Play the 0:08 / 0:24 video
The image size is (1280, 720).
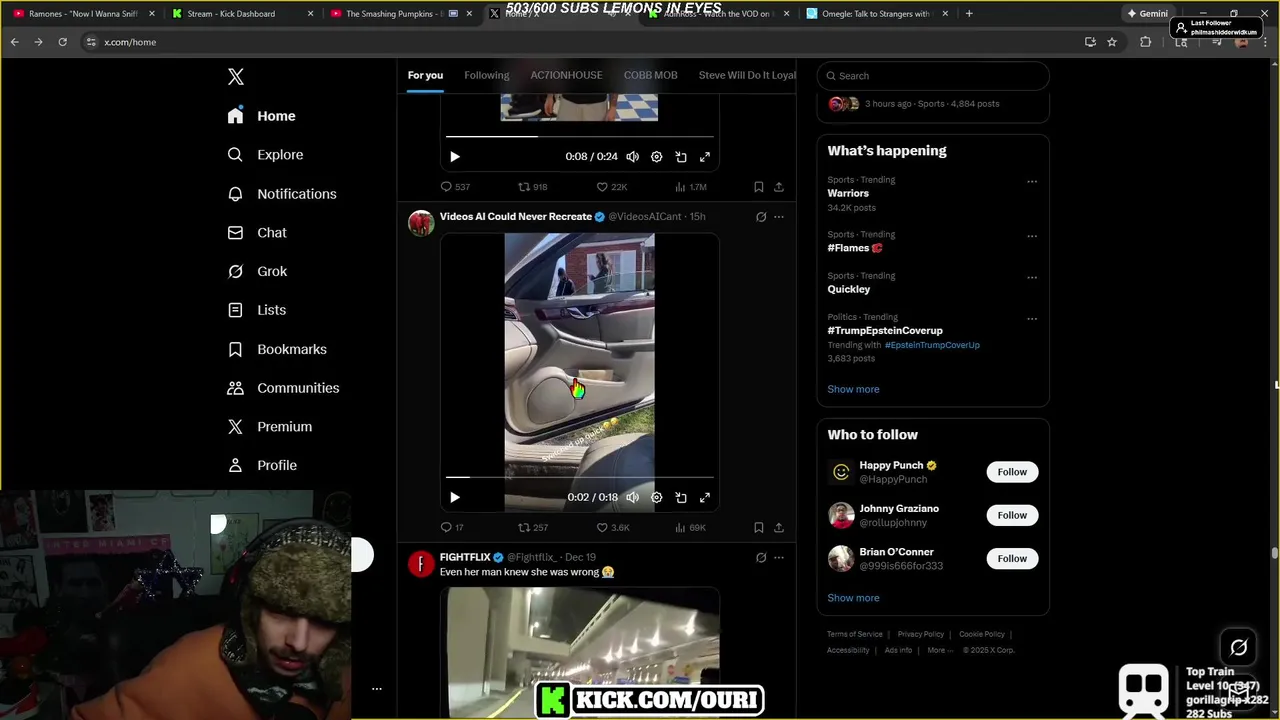[455, 157]
